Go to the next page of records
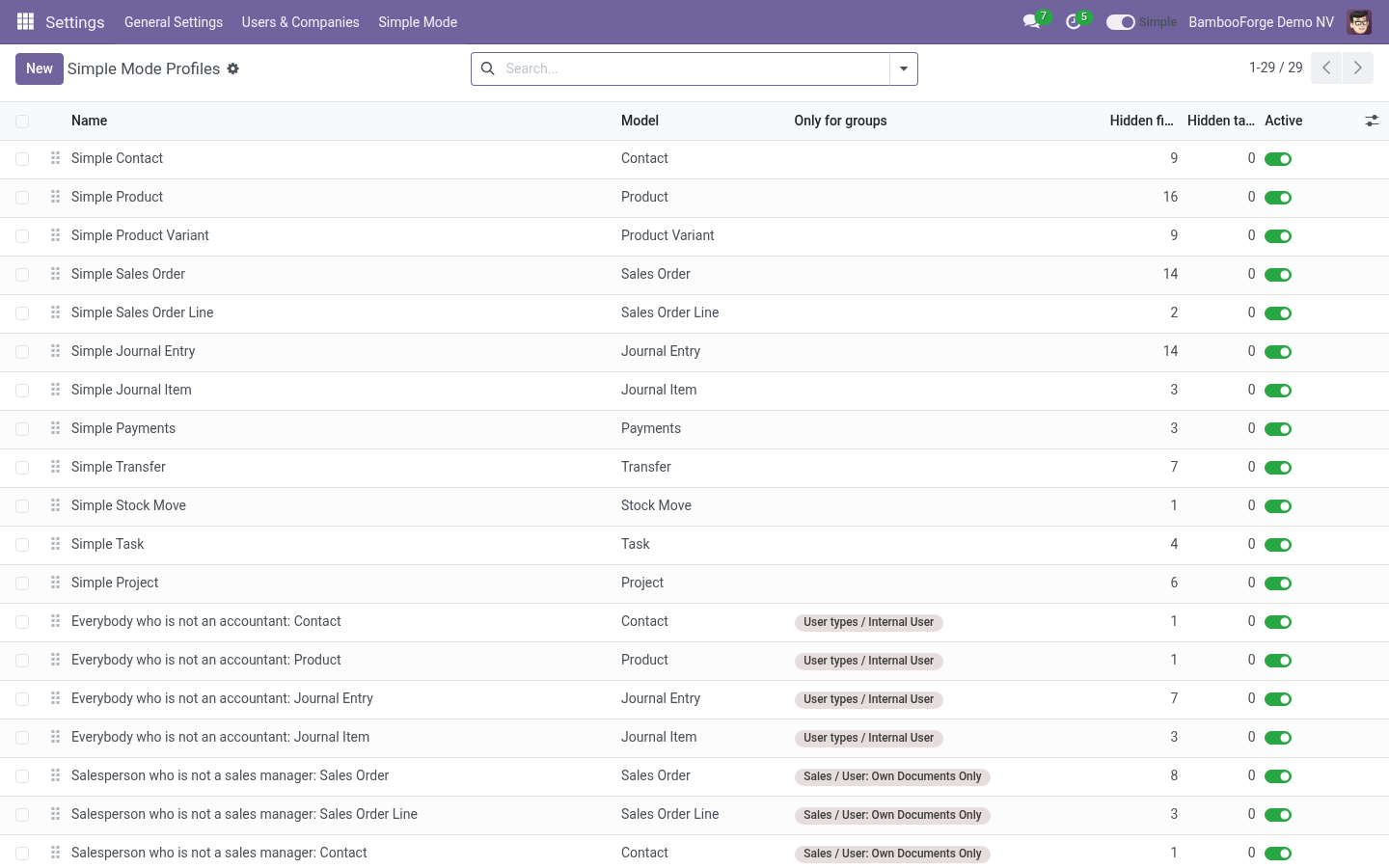 click(1357, 68)
